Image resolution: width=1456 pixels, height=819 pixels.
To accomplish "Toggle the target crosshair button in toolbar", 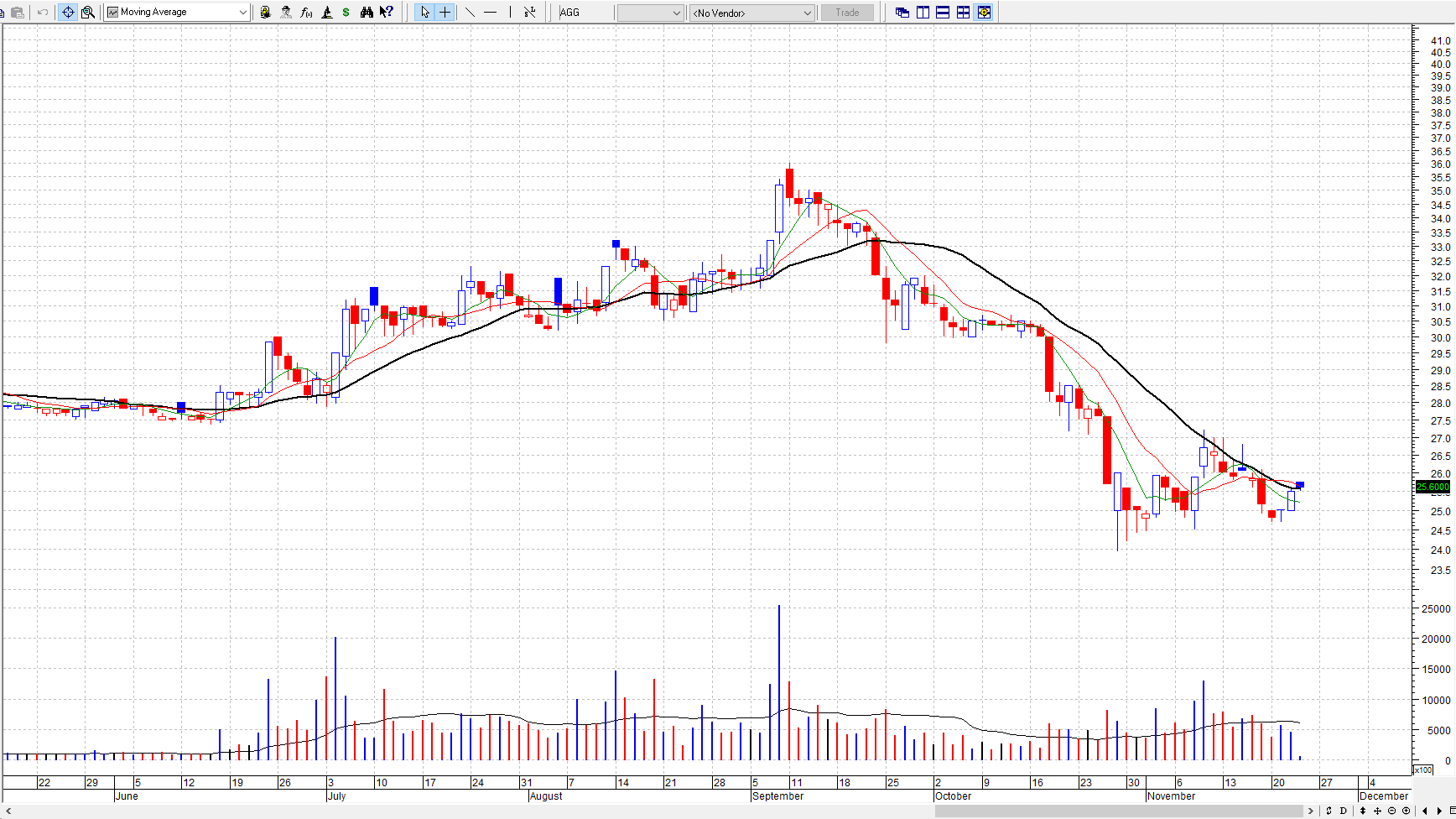I will click(x=68, y=13).
